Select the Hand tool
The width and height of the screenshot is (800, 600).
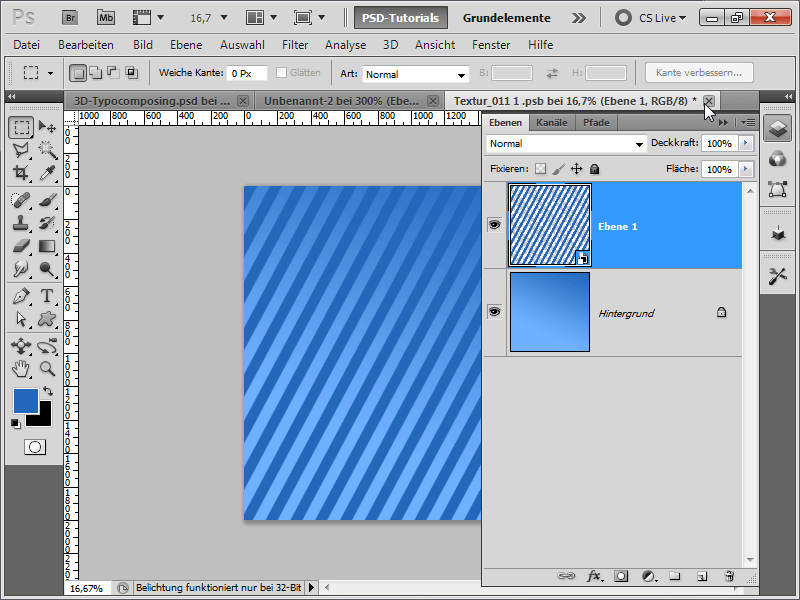(21, 368)
